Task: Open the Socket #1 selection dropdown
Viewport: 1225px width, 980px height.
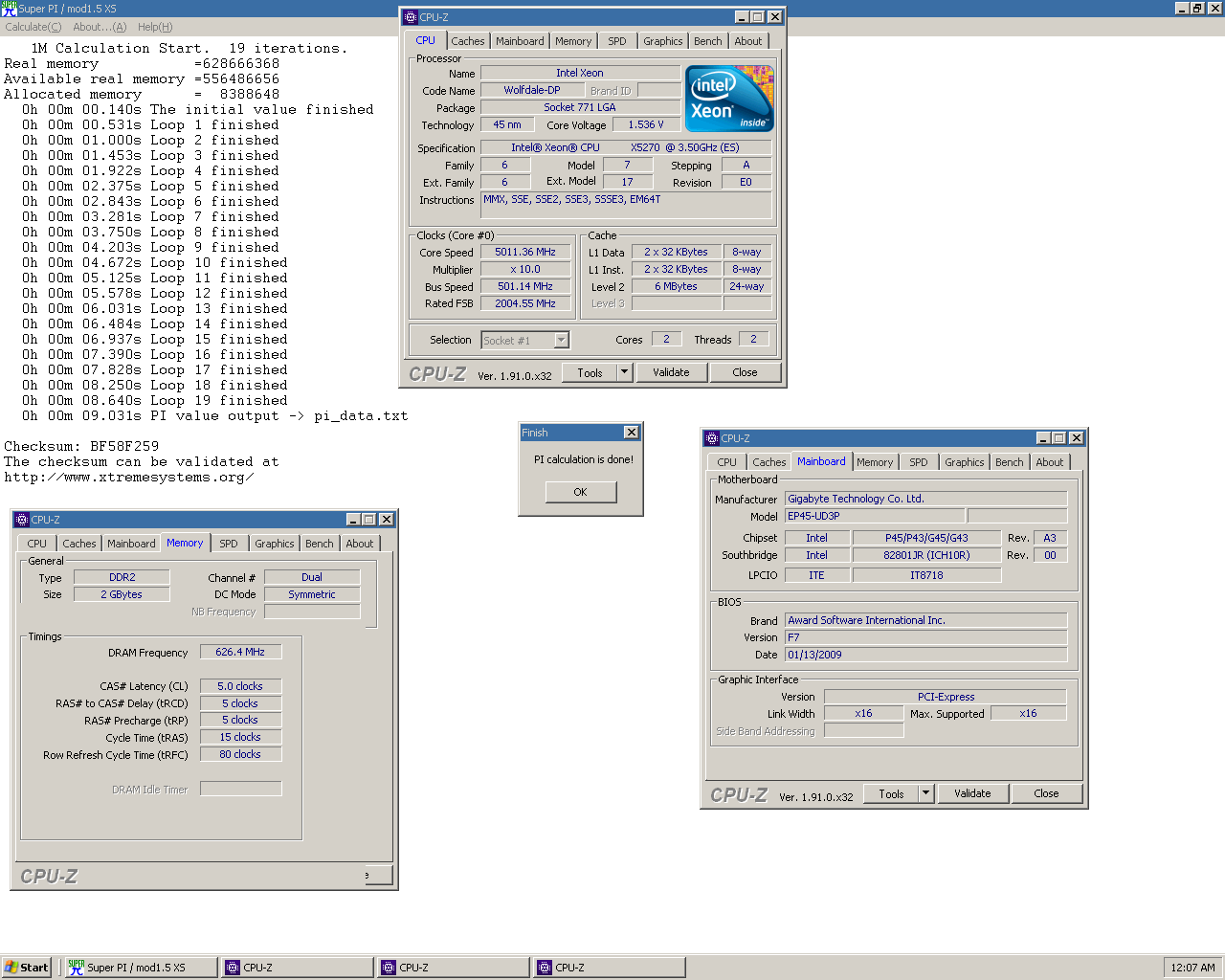Action: point(562,340)
